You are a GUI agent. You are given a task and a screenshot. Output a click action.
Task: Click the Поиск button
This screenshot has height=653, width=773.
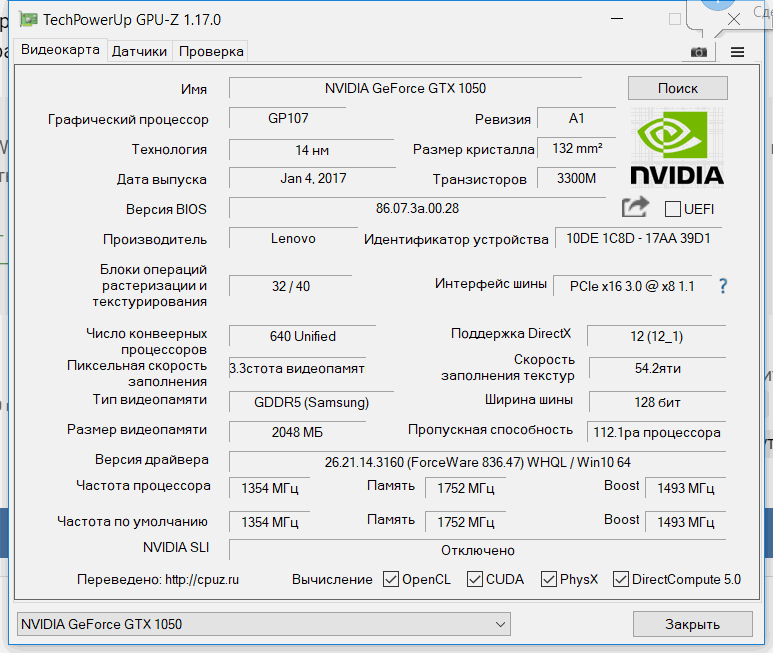point(678,88)
